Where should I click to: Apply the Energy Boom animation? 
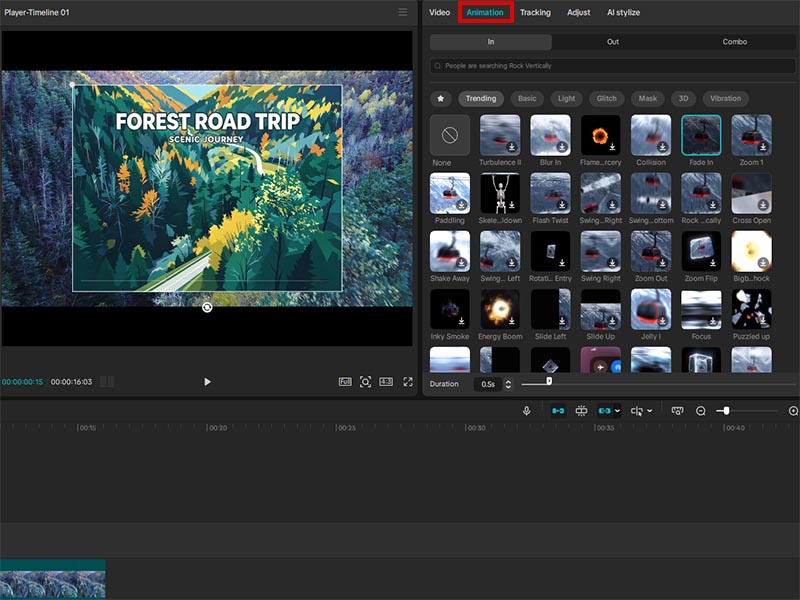[500, 309]
